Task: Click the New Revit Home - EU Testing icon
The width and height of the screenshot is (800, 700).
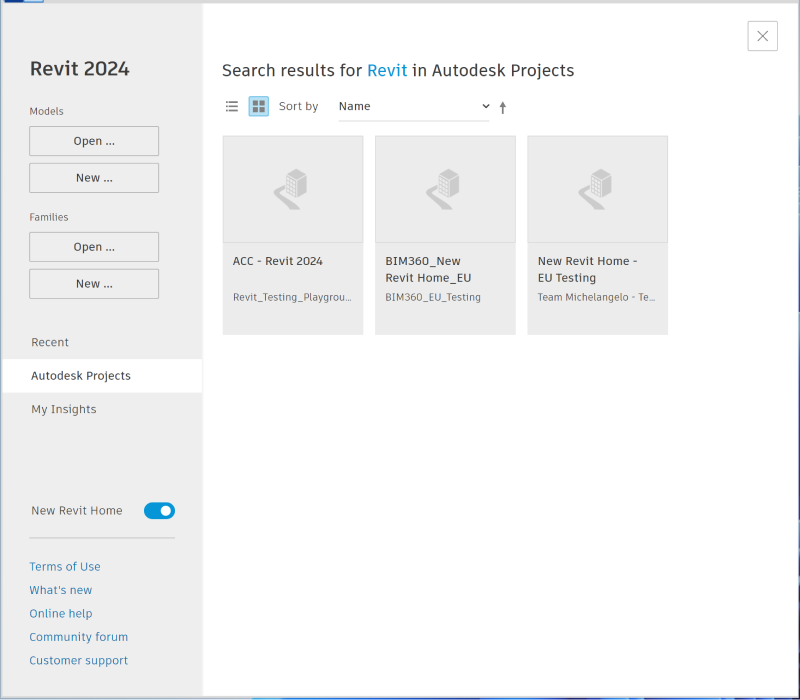Action: coord(597,189)
